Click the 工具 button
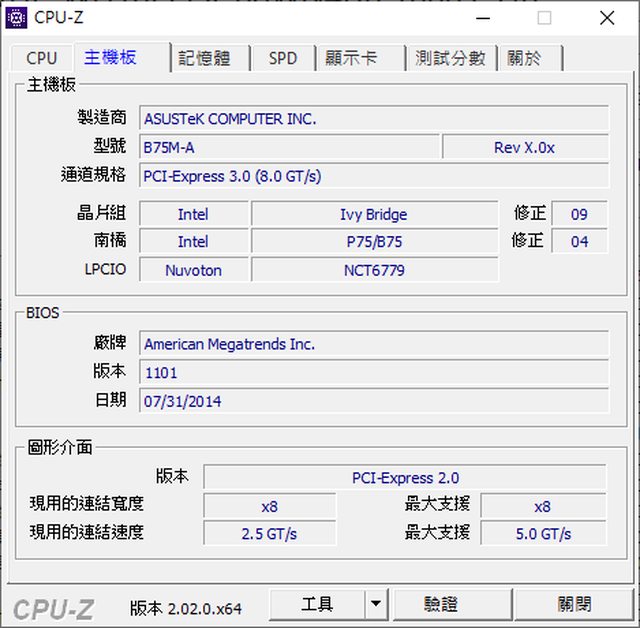 317,604
